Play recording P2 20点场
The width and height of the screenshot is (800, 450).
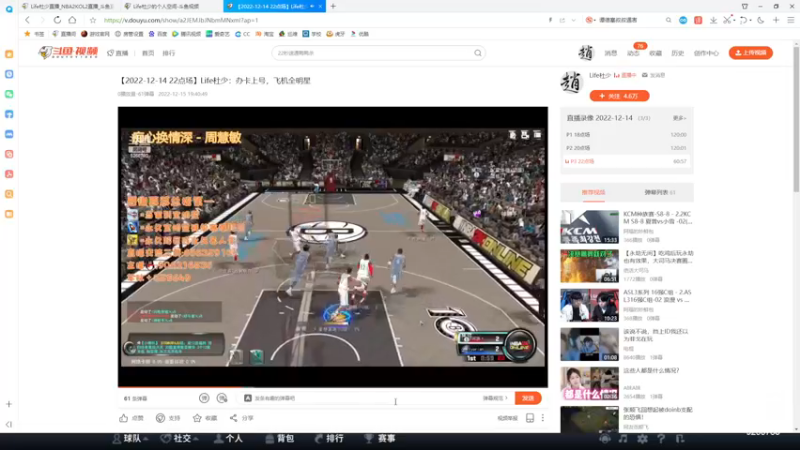point(627,148)
